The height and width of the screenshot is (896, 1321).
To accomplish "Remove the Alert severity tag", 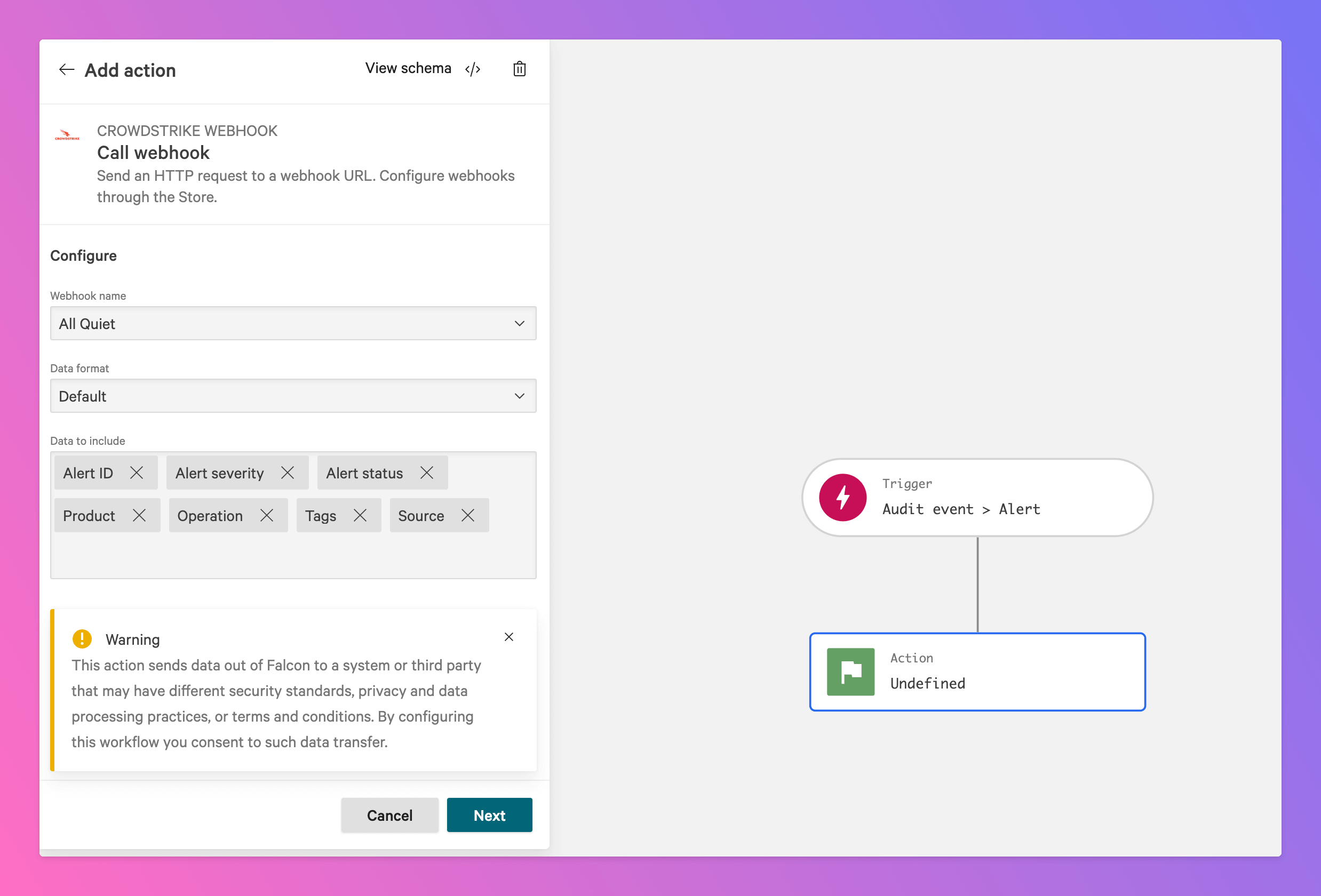I will (x=288, y=473).
